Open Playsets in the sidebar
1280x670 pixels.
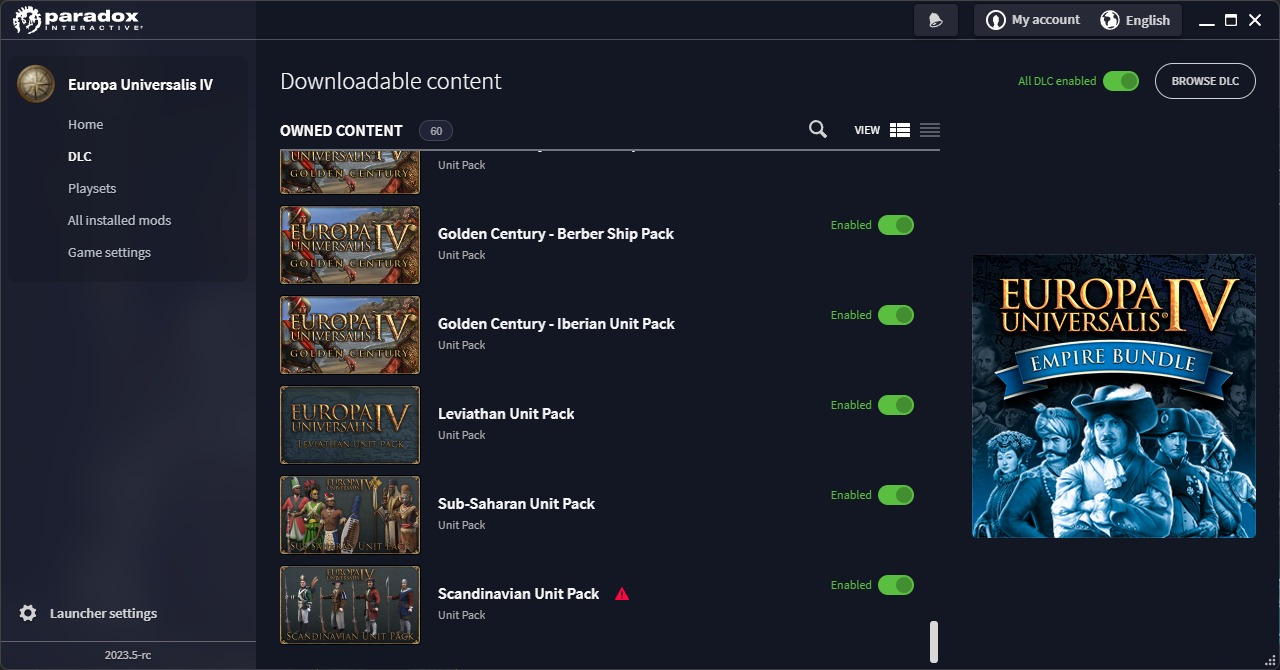[92, 188]
